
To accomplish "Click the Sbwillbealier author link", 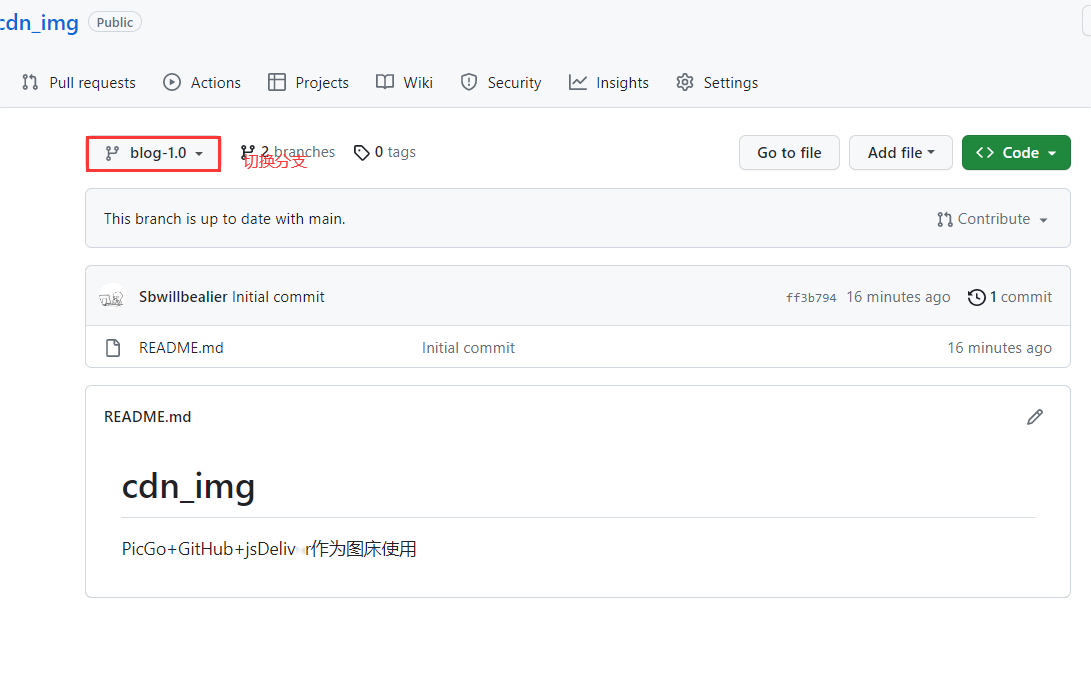I will click(183, 296).
